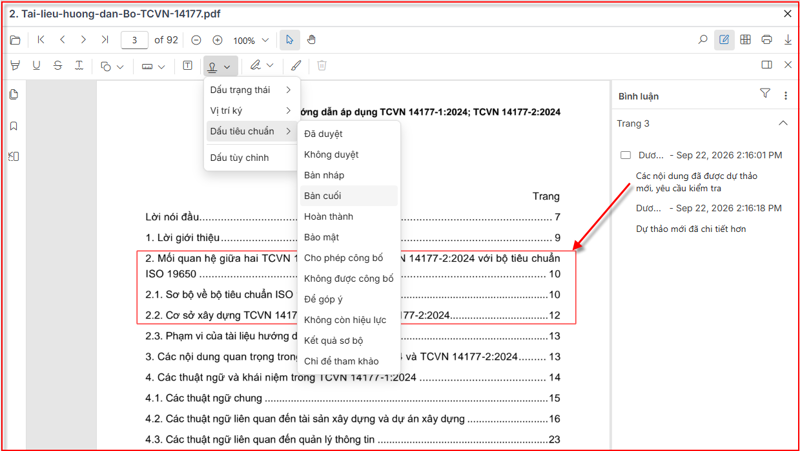Select the ink pen drawing tool
Image resolution: width=800 pixels, height=451 pixels.
(x=296, y=66)
